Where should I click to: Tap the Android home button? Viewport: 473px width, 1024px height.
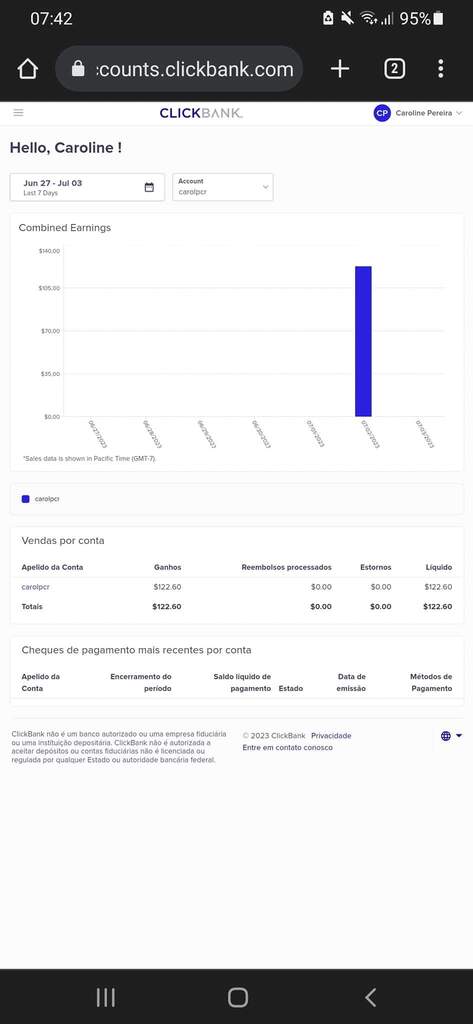238,997
